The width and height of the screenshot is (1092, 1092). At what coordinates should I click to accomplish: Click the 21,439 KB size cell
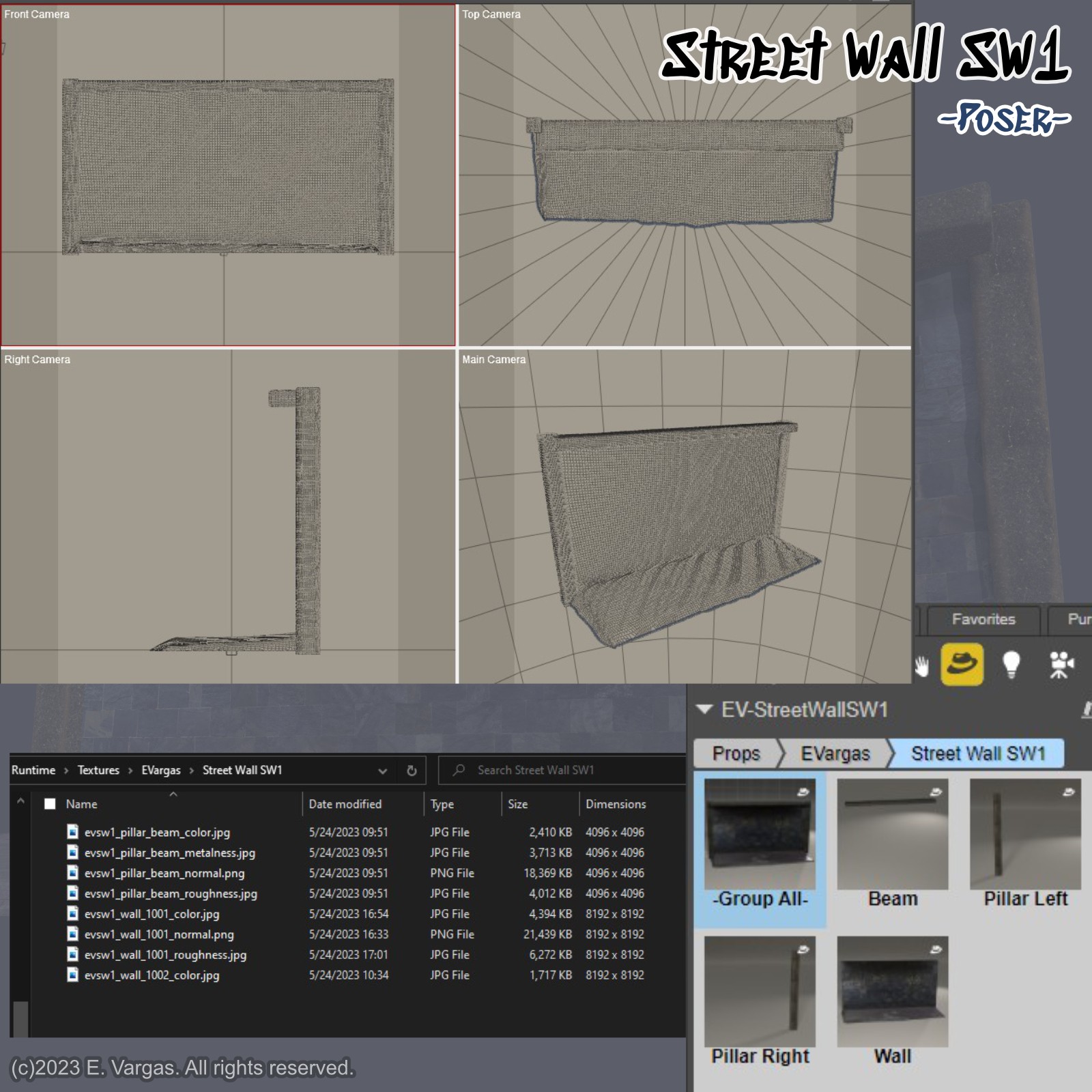[547, 934]
